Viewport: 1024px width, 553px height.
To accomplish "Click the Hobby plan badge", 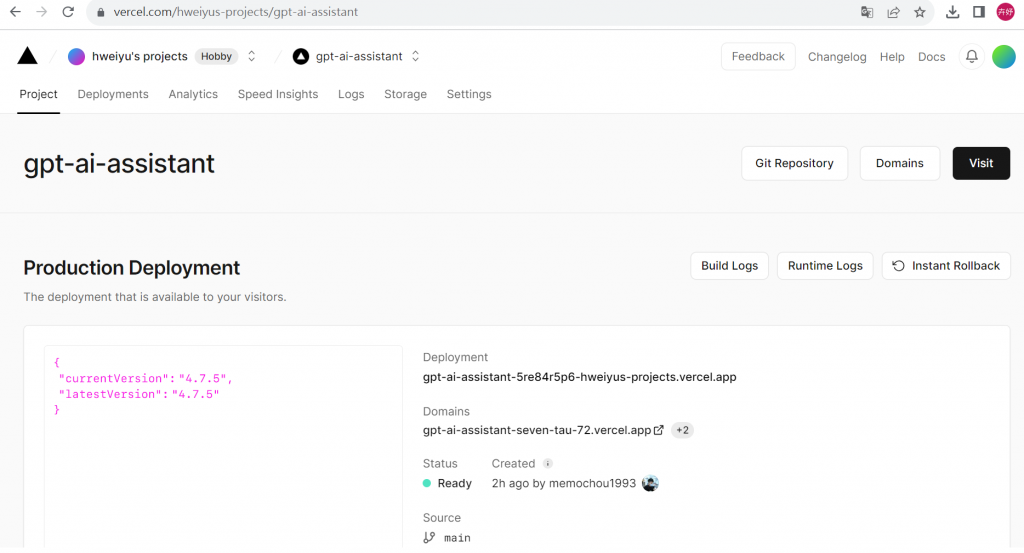I will [x=216, y=57].
